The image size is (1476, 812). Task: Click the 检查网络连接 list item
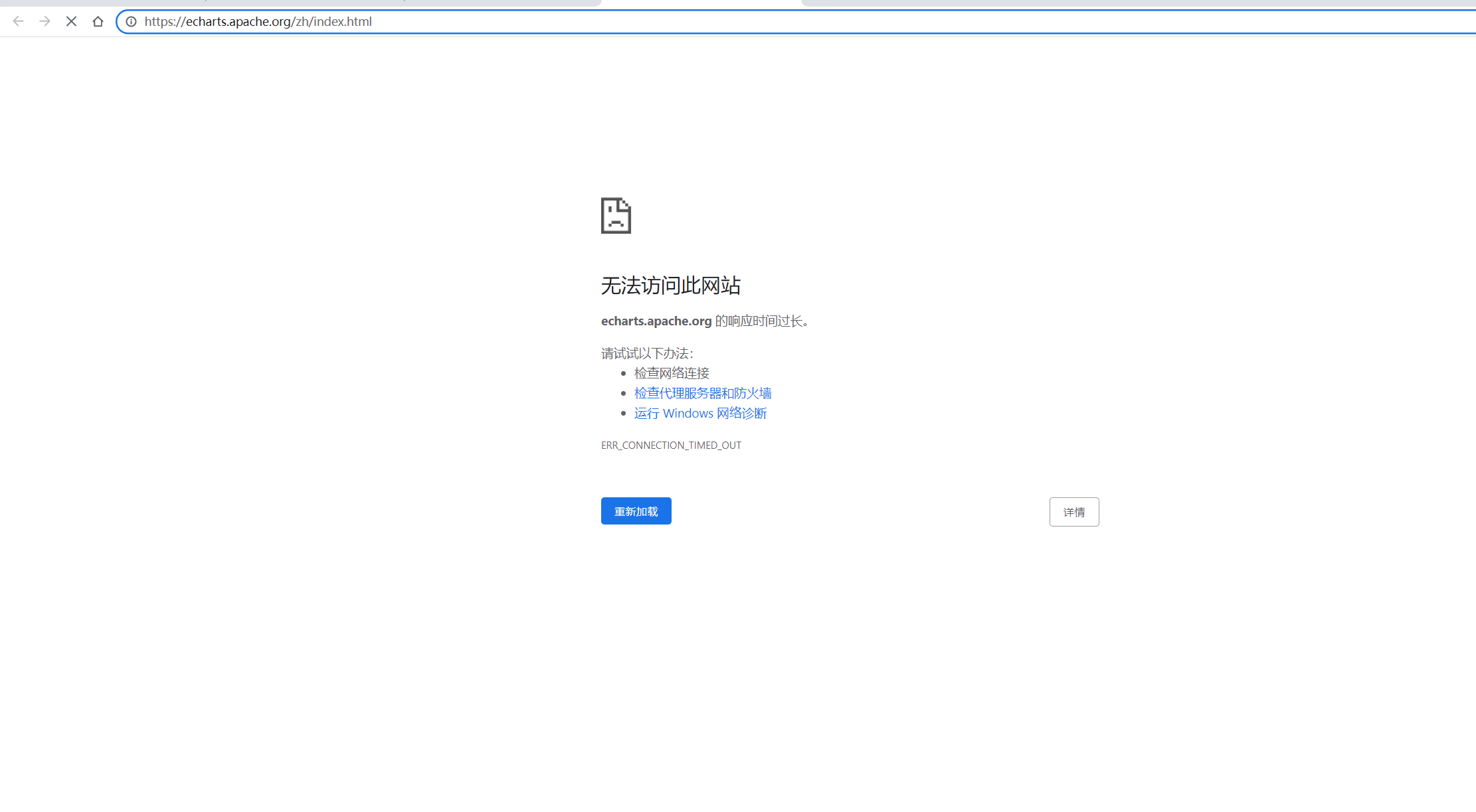(x=671, y=373)
